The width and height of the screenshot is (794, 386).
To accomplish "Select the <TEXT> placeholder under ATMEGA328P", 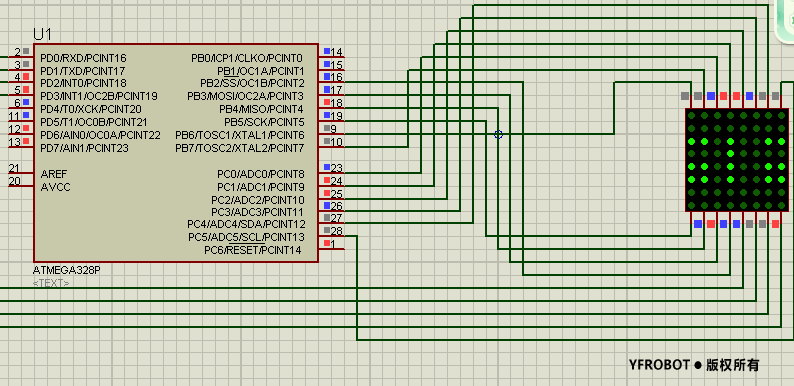I will click(51, 283).
